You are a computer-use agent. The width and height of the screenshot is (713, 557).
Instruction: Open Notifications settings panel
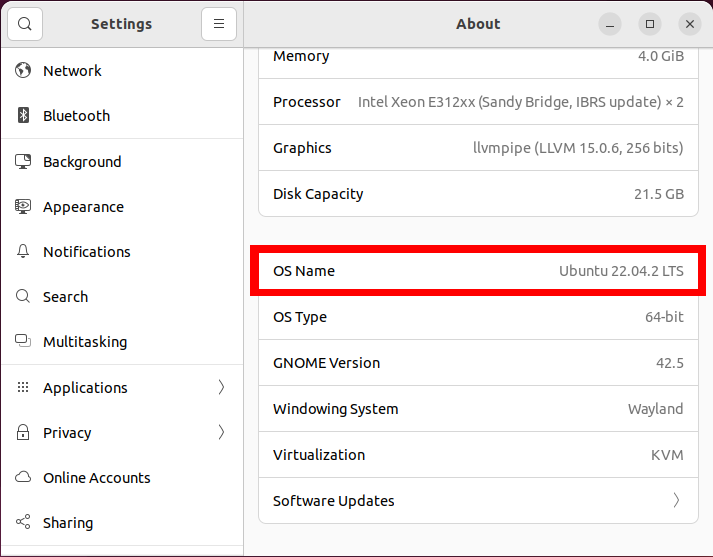coord(122,251)
